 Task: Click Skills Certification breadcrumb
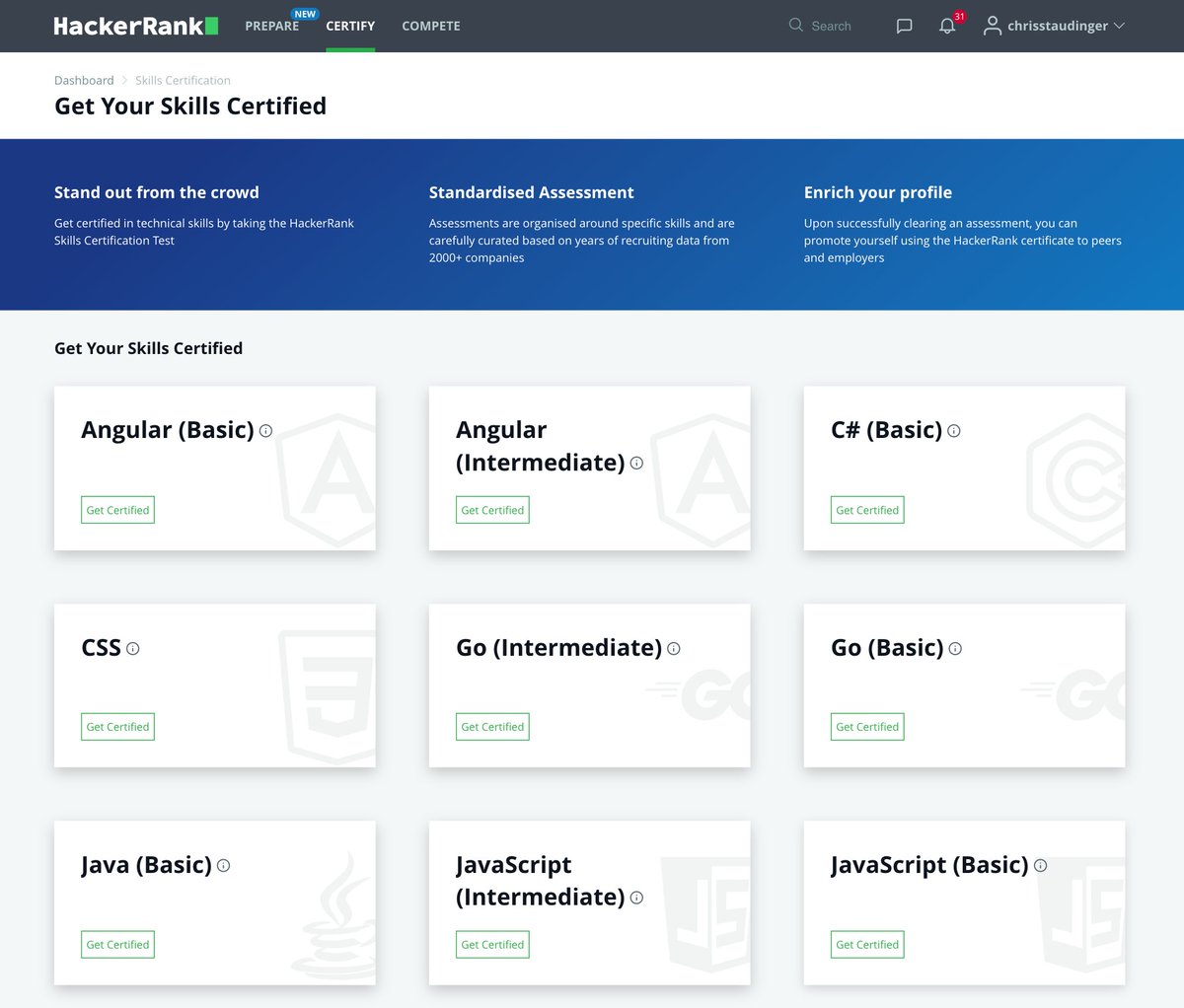(x=183, y=81)
